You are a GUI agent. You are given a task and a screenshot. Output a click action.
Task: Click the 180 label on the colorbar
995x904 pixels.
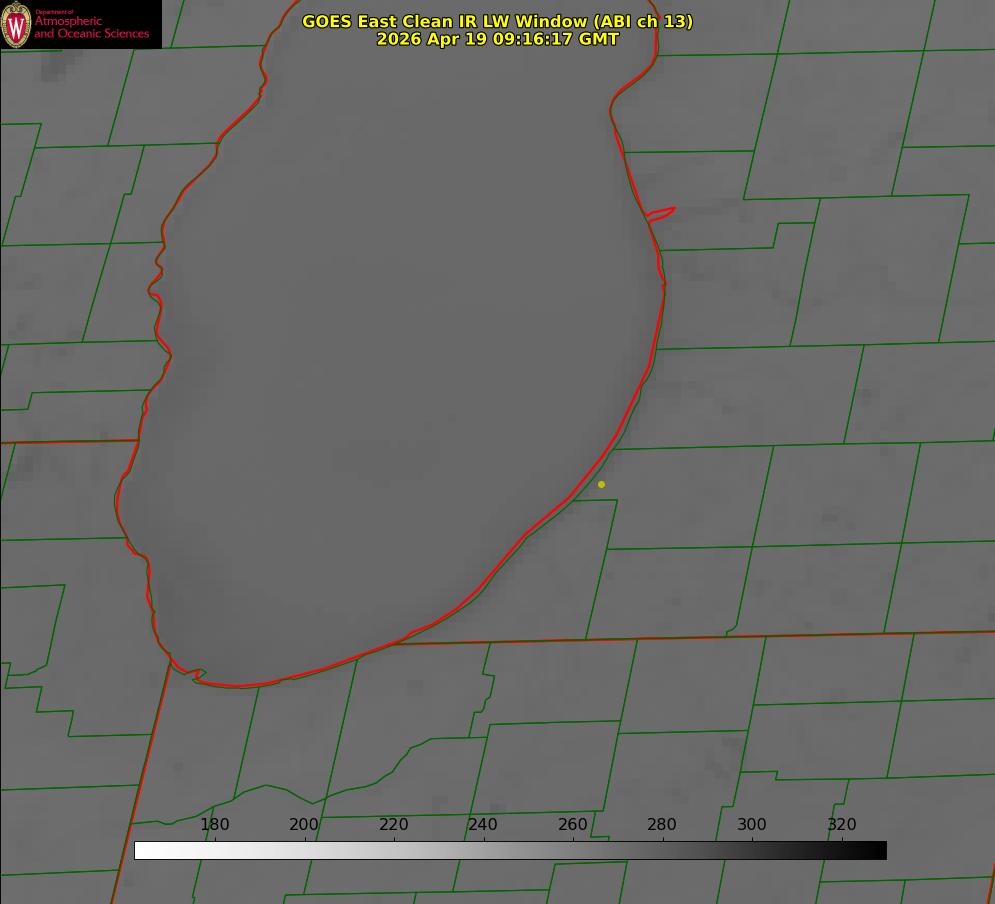click(x=214, y=824)
